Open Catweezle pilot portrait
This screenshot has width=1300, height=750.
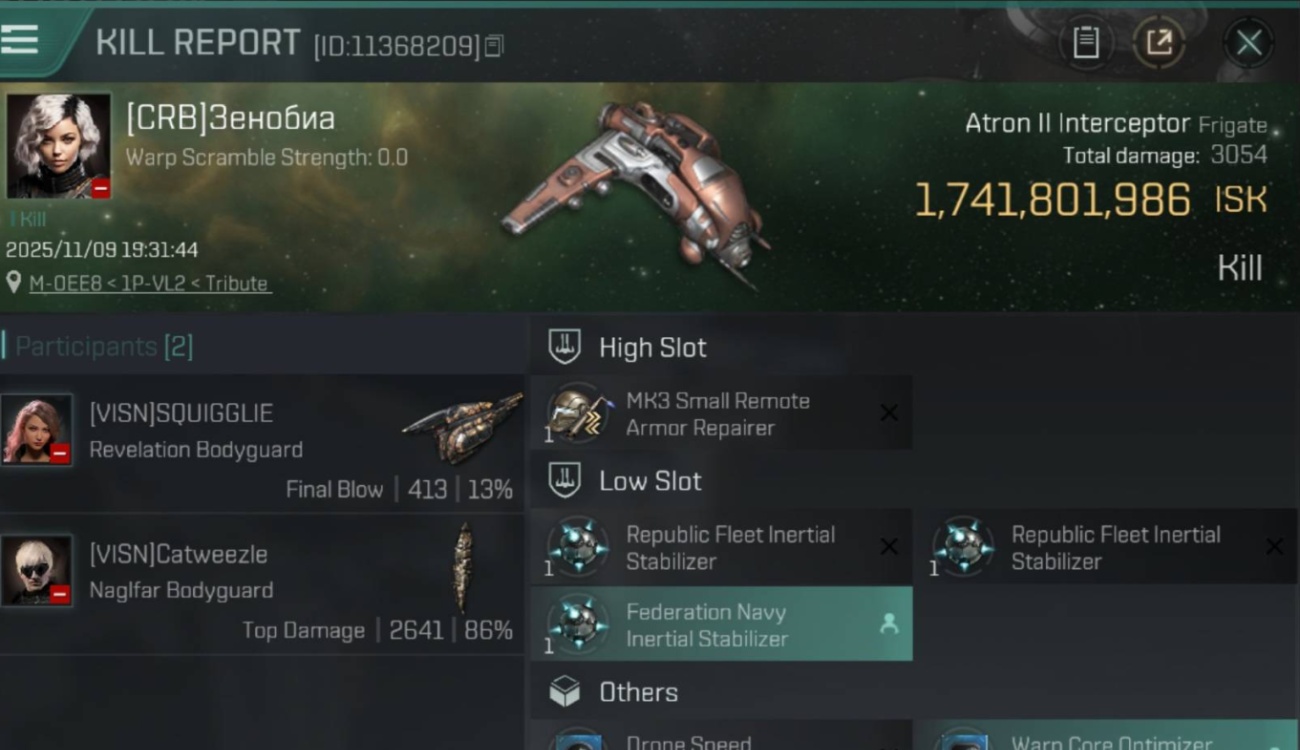[37, 570]
